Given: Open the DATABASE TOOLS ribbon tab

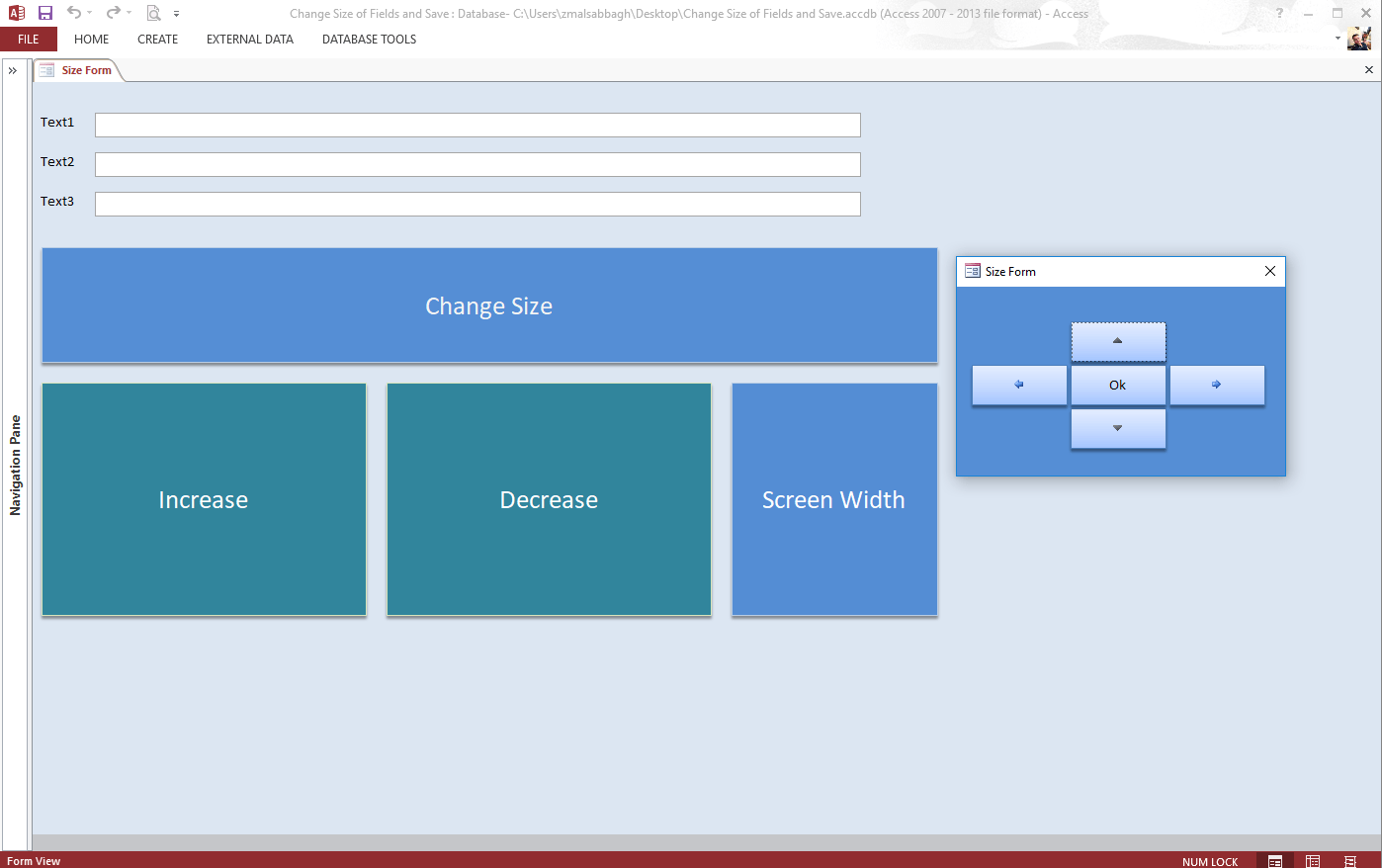Looking at the screenshot, I should pos(368,40).
